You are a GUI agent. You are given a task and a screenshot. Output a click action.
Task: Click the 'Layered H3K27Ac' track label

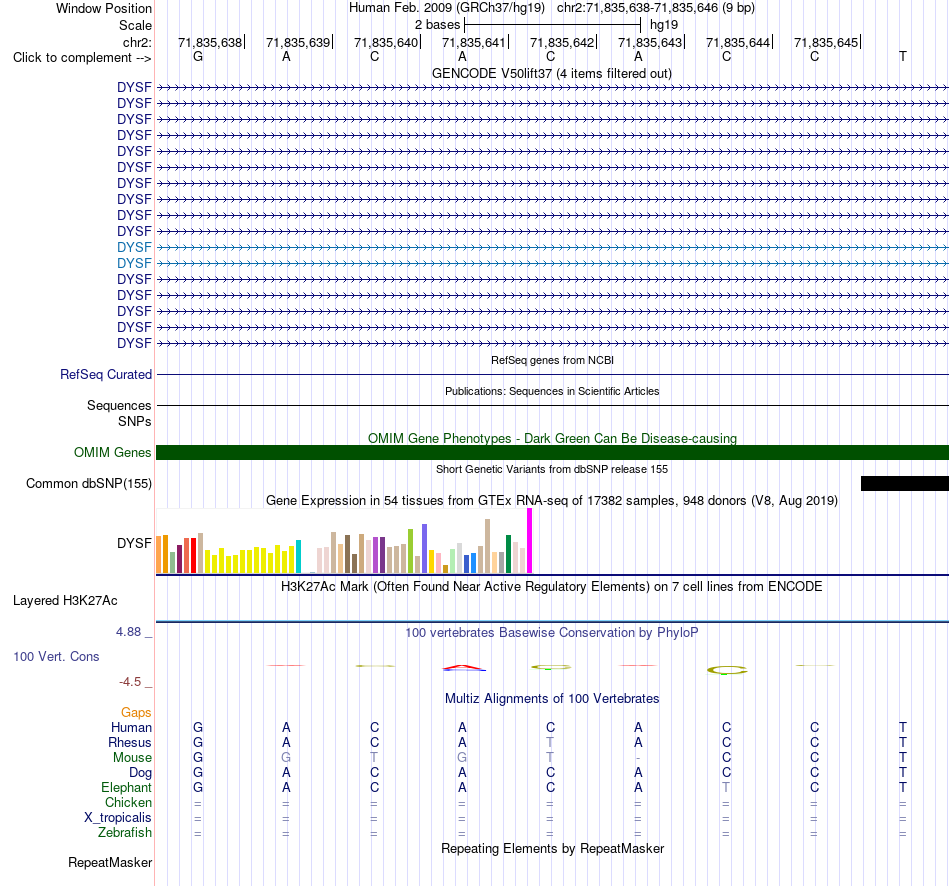(x=65, y=601)
